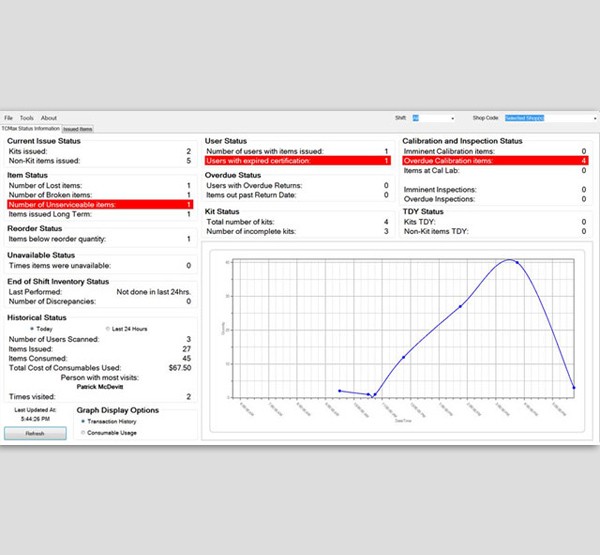The height and width of the screenshot is (555, 600).
Task: Open the File menu
Action: click(8, 118)
